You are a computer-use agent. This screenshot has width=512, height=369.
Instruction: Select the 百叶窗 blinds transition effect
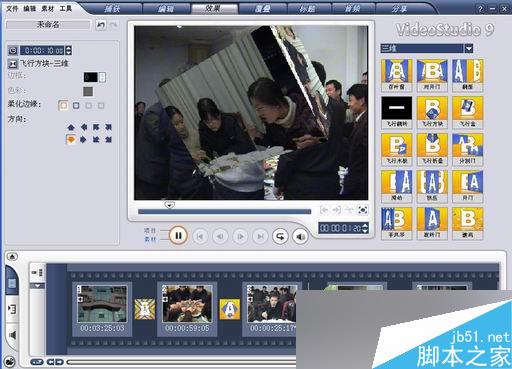pyautogui.click(x=396, y=75)
